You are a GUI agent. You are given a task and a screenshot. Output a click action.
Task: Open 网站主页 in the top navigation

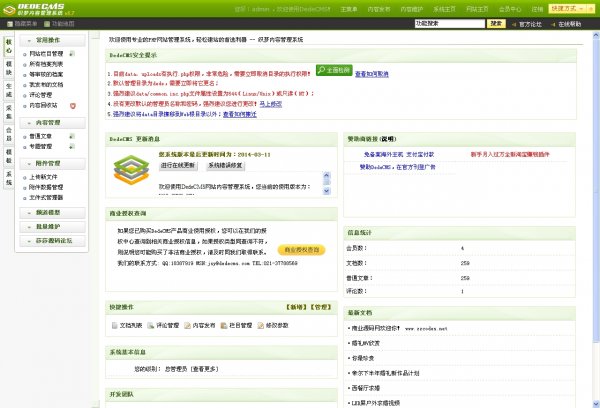pyautogui.click(x=477, y=9)
